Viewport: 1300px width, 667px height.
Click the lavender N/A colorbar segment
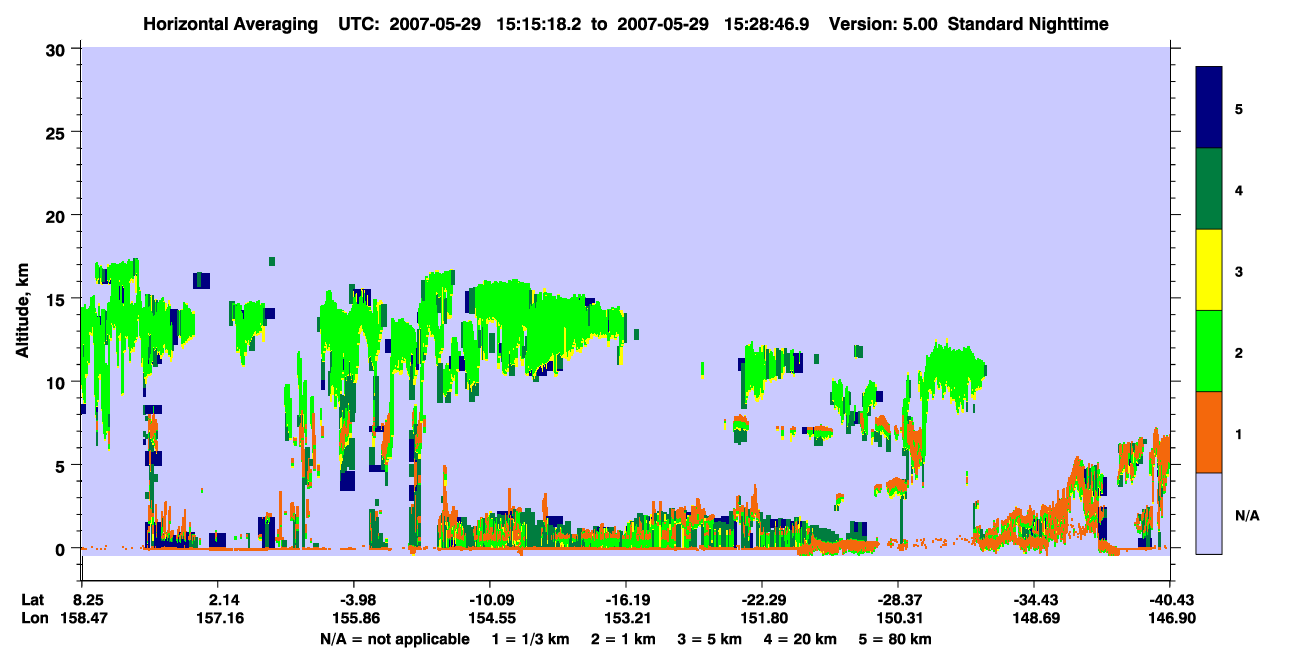(x=1210, y=513)
